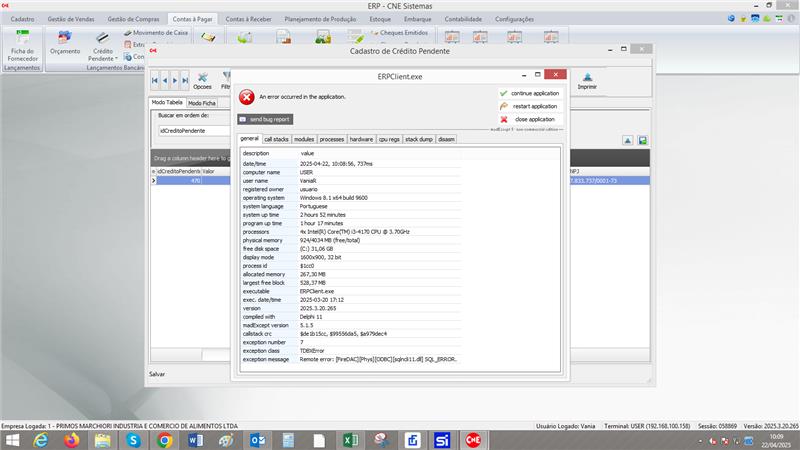Click the Opções toolbar icon
The image size is (800, 450).
pos(202,80)
